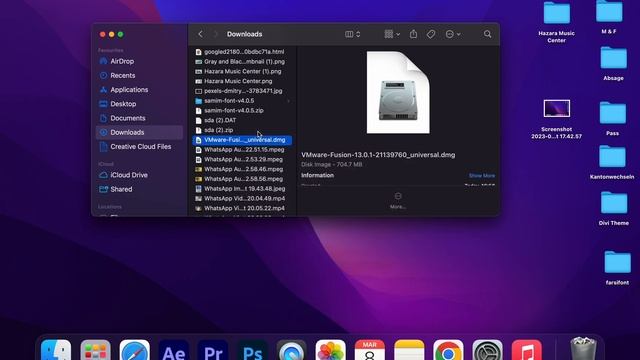Open Pass desktop folder
Screen dimensions: 640x360
pyautogui.click(x=613, y=119)
